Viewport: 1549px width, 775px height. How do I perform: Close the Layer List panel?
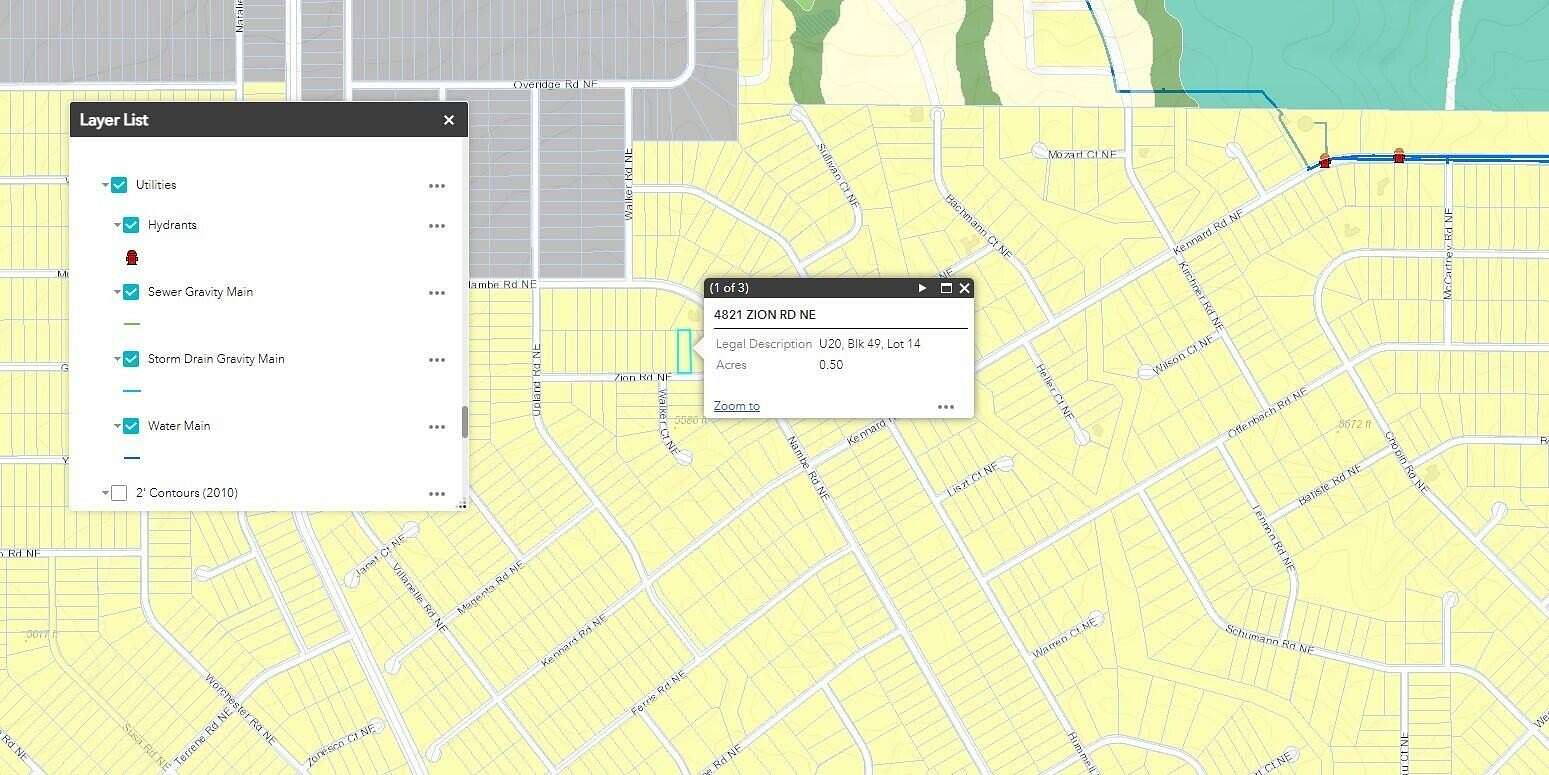tap(449, 120)
